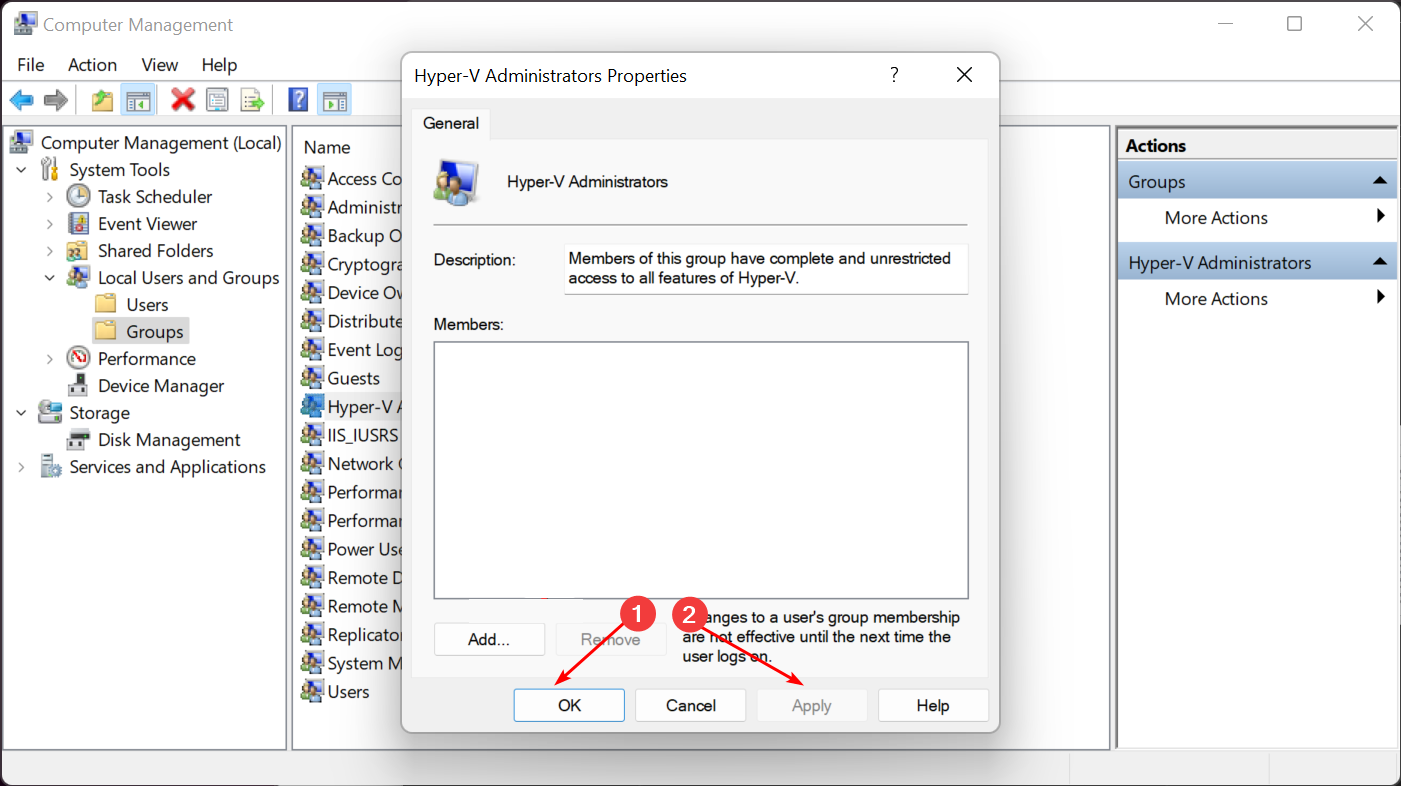Select the 'Event Log' group row
The height and width of the screenshot is (786, 1401).
tap(351, 350)
